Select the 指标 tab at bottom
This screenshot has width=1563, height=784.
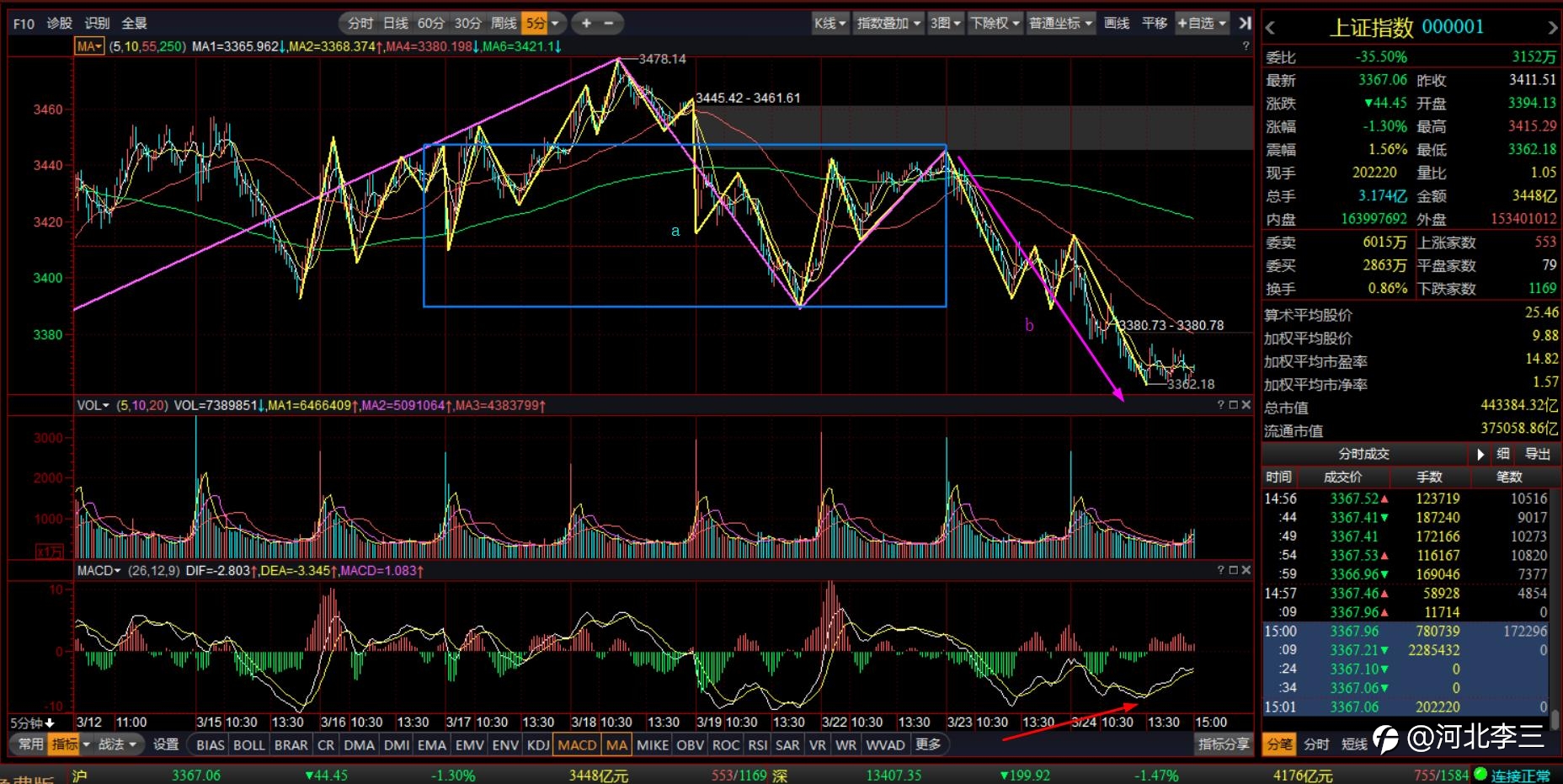(x=64, y=744)
